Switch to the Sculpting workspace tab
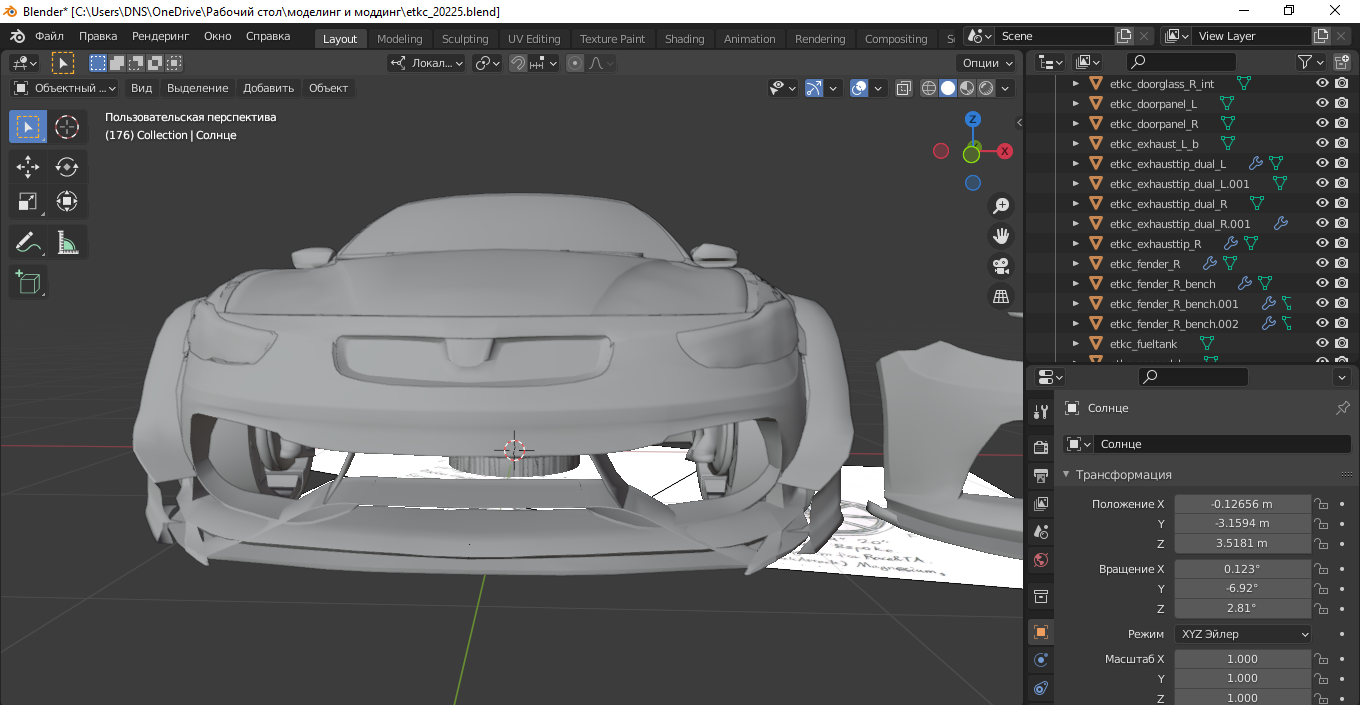Image resolution: width=1360 pixels, height=705 pixels. (465, 39)
